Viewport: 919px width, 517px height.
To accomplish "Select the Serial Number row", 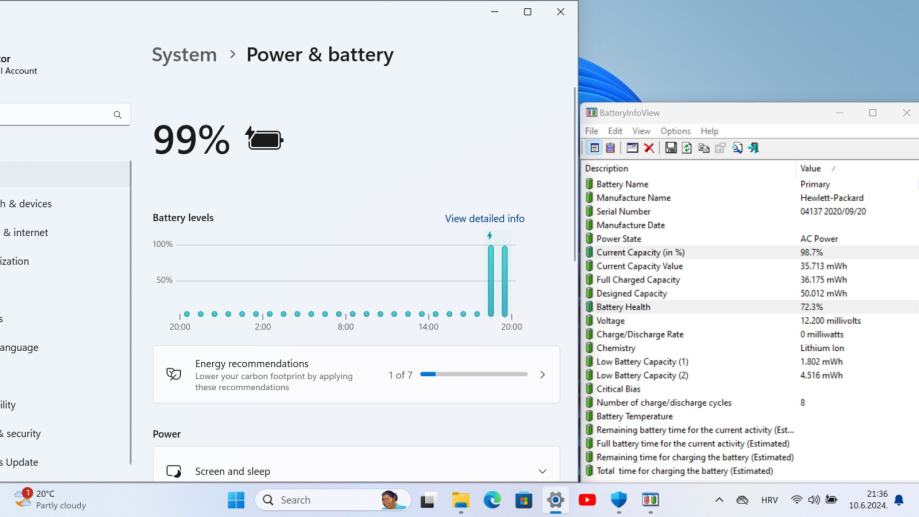I will 750,211.
